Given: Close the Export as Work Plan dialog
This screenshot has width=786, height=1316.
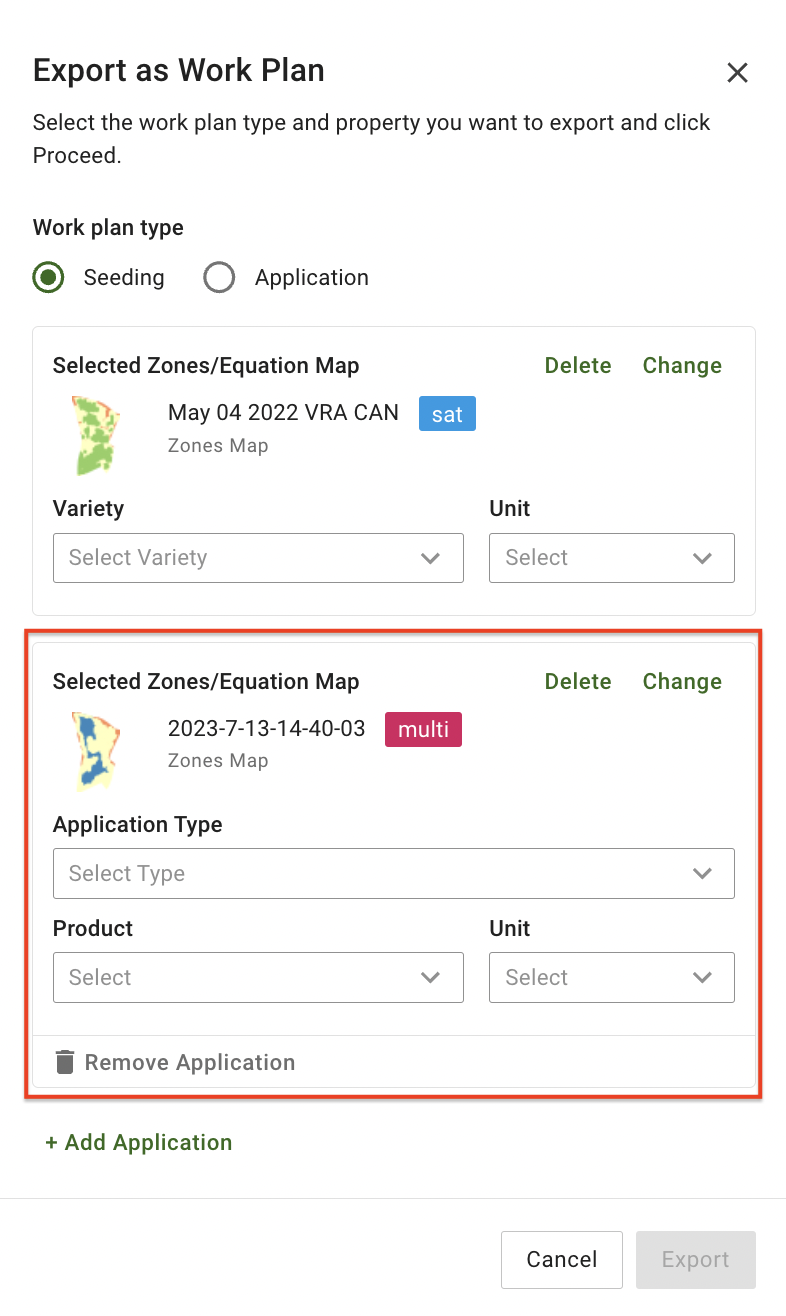Looking at the screenshot, I should [737, 72].
